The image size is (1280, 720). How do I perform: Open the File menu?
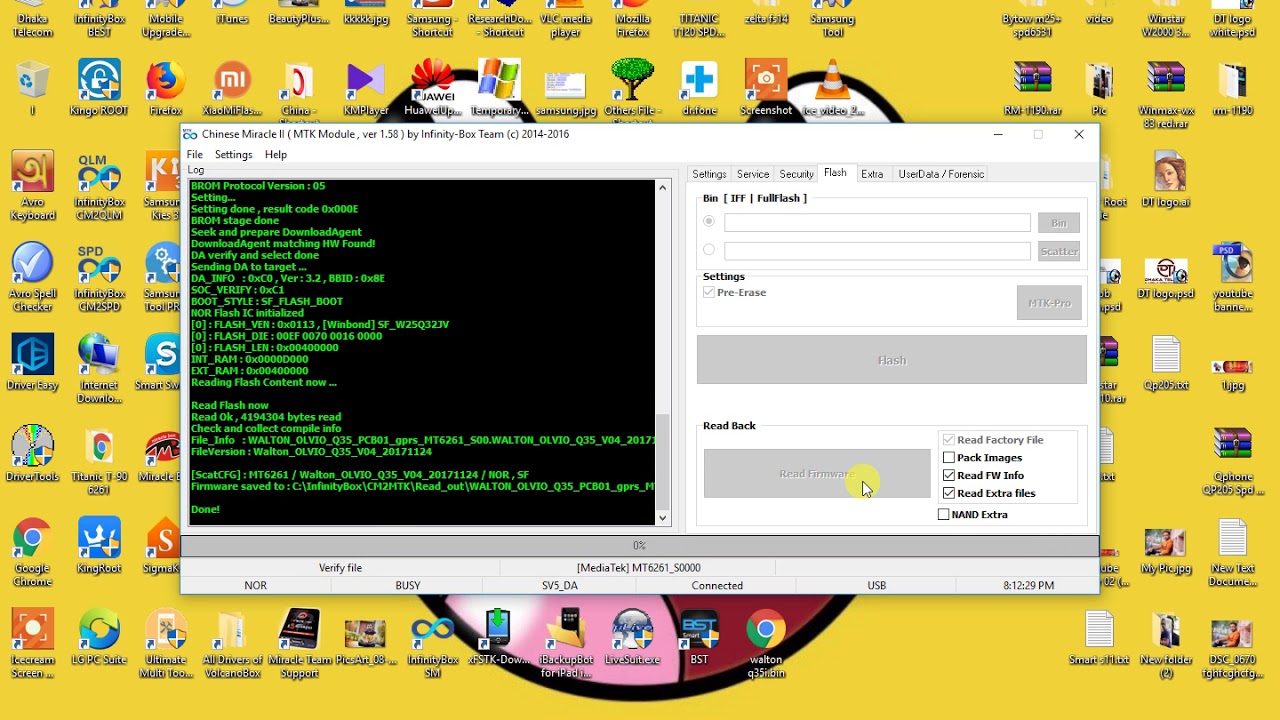(195, 154)
